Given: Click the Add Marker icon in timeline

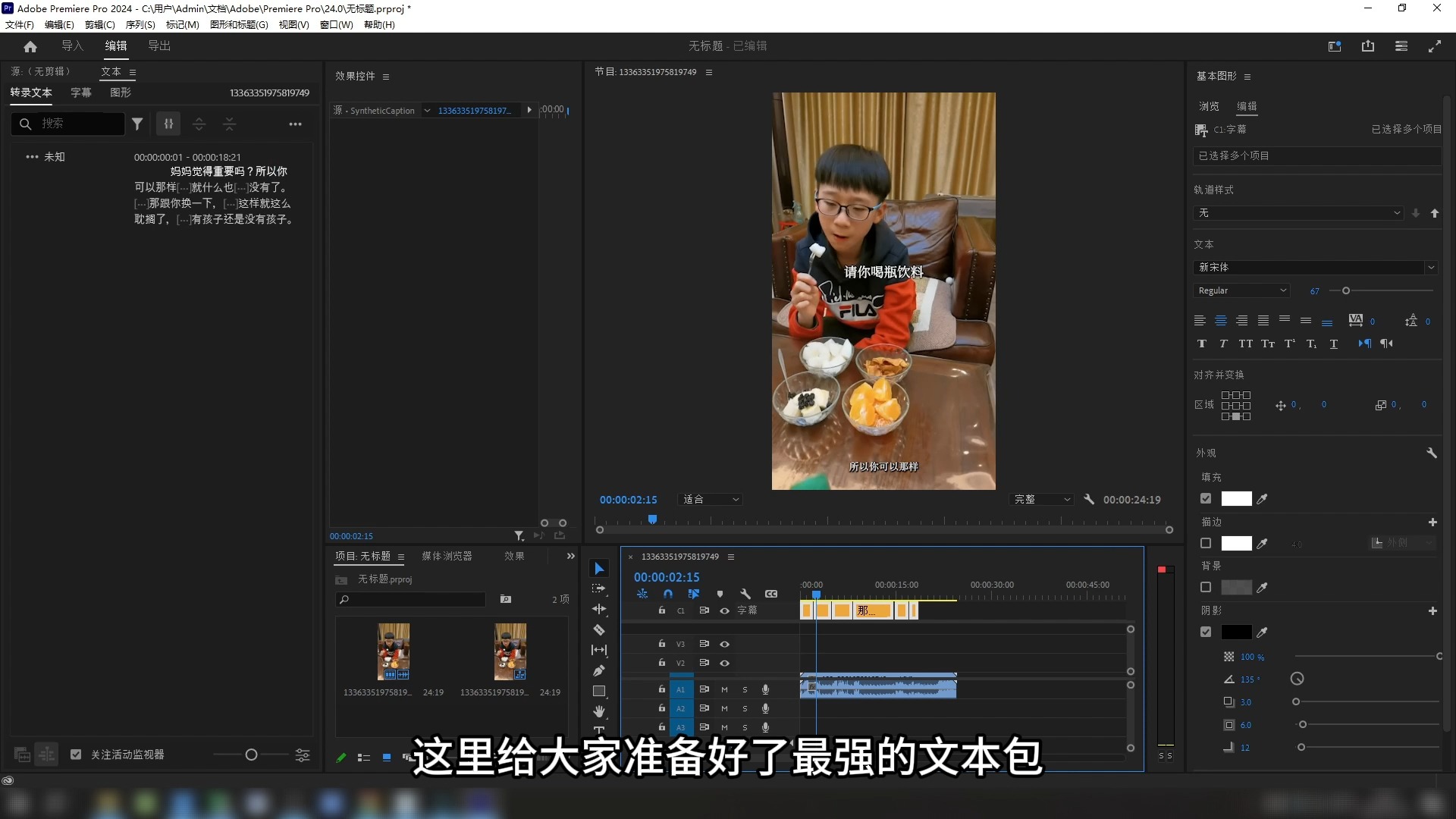Looking at the screenshot, I should point(720,594).
